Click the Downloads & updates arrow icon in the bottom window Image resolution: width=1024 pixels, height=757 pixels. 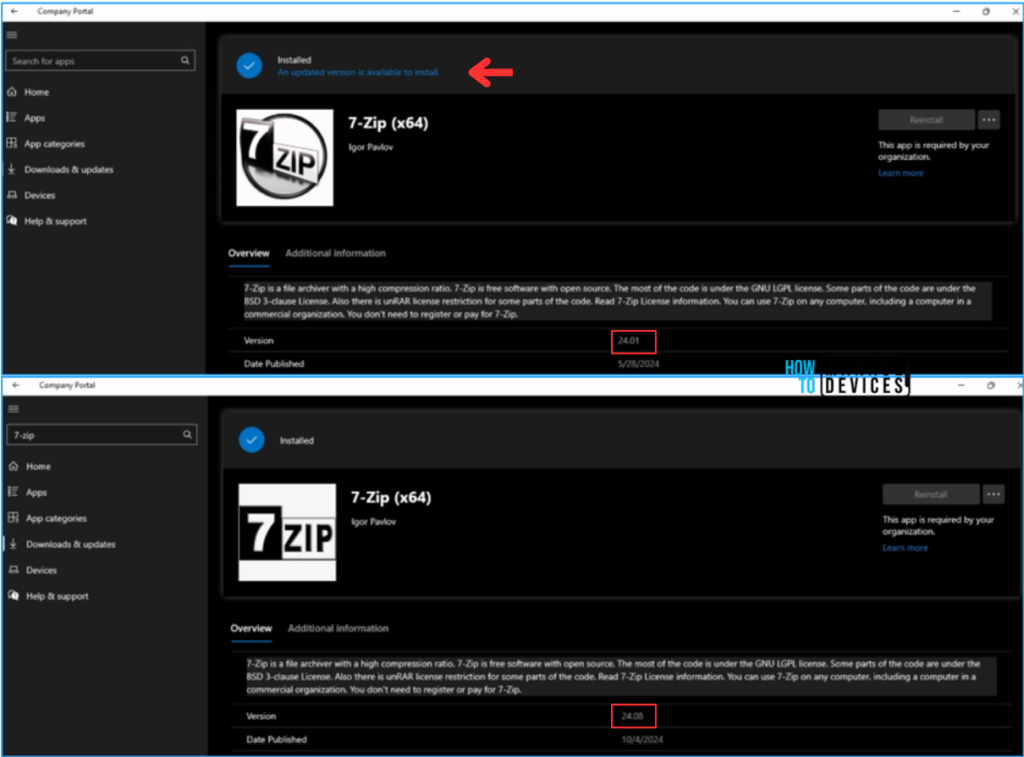pyautogui.click(x=13, y=543)
